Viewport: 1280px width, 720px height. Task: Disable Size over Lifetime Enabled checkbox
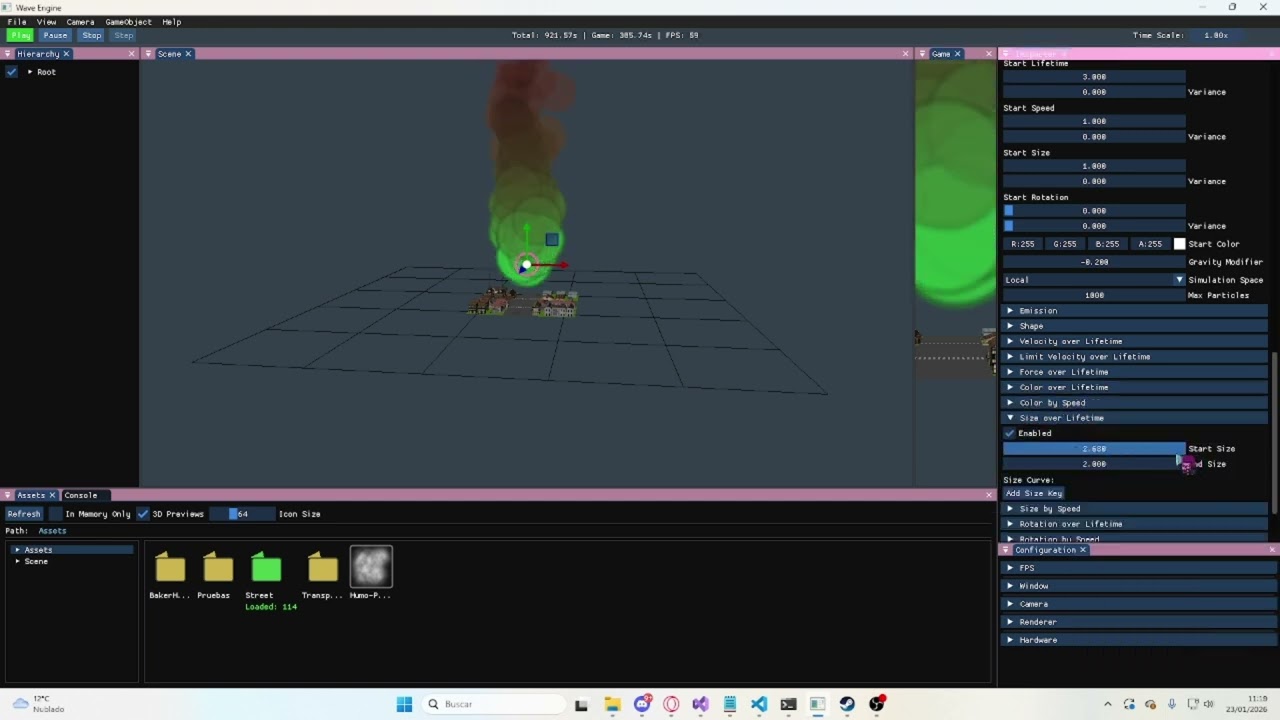click(x=1010, y=433)
